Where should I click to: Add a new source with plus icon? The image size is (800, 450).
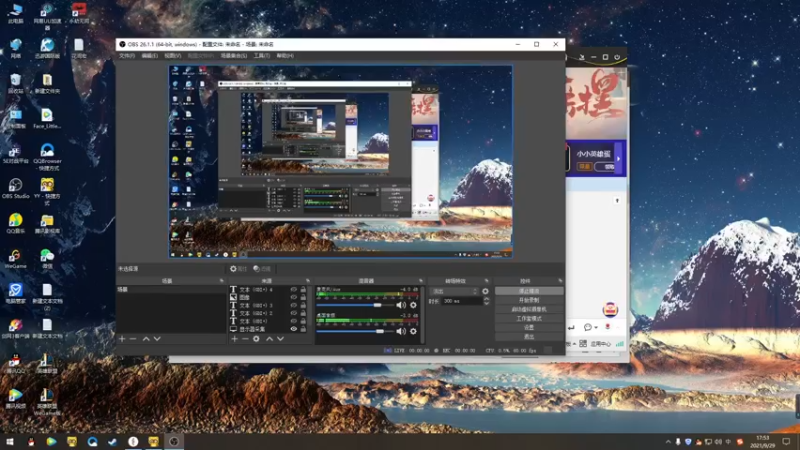click(235, 339)
